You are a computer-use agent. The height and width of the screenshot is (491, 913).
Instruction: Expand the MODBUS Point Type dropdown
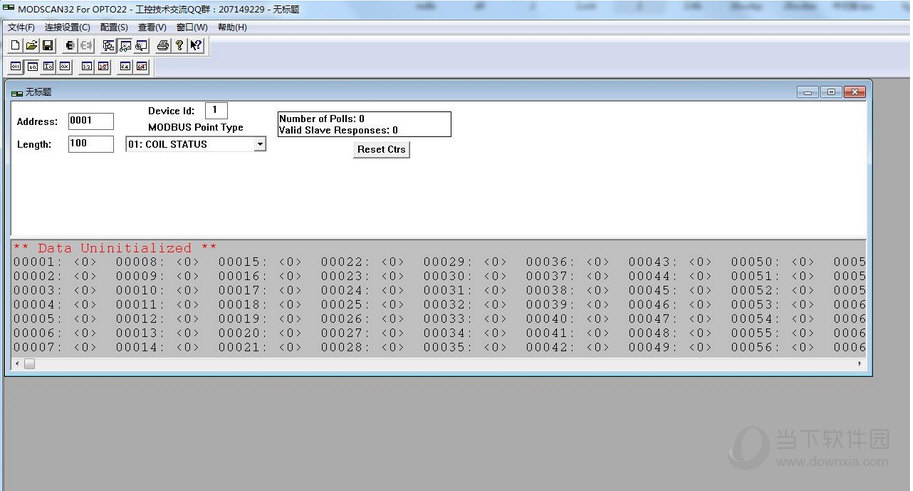pos(260,144)
